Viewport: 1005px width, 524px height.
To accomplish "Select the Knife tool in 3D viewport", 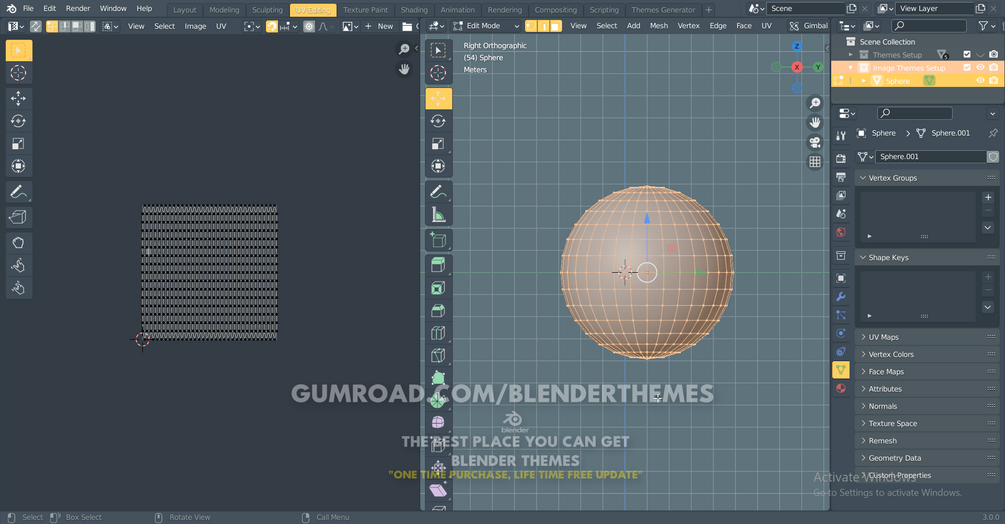I will (438, 355).
